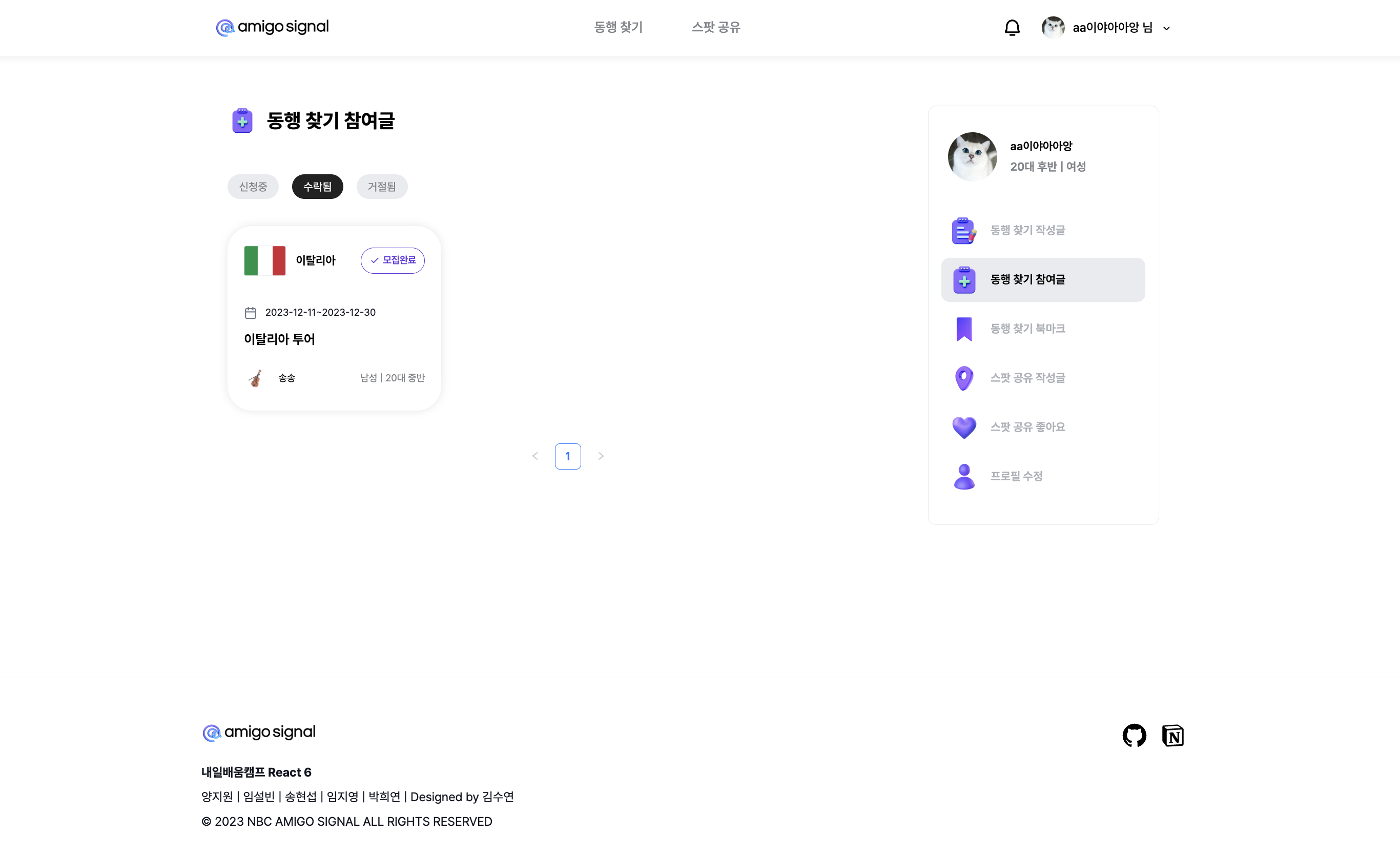The width and height of the screenshot is (1400, 854).
Task: Click the amigo signal logo in the header
Action: tap(272, 27)
